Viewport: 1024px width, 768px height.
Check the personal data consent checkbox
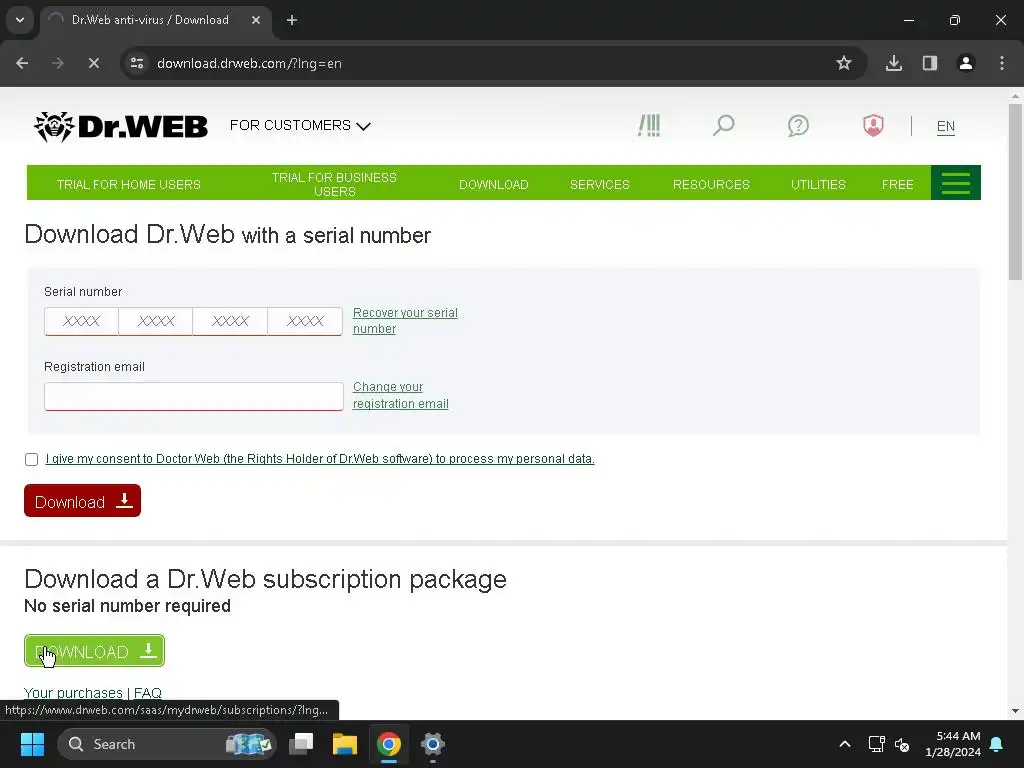(x=31, y=459)
